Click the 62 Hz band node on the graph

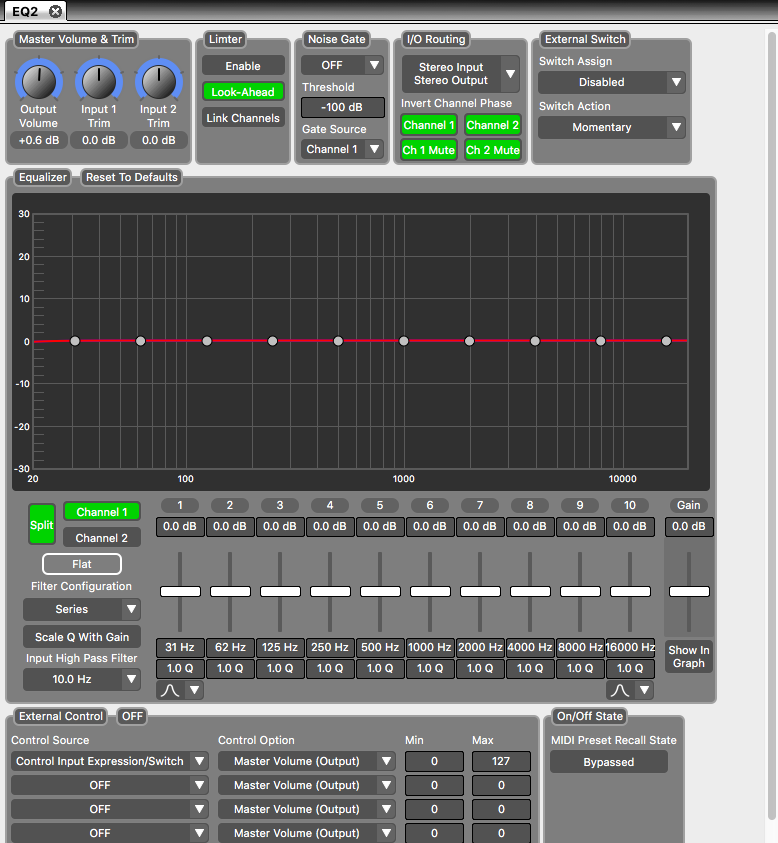[x=140, y=341]
